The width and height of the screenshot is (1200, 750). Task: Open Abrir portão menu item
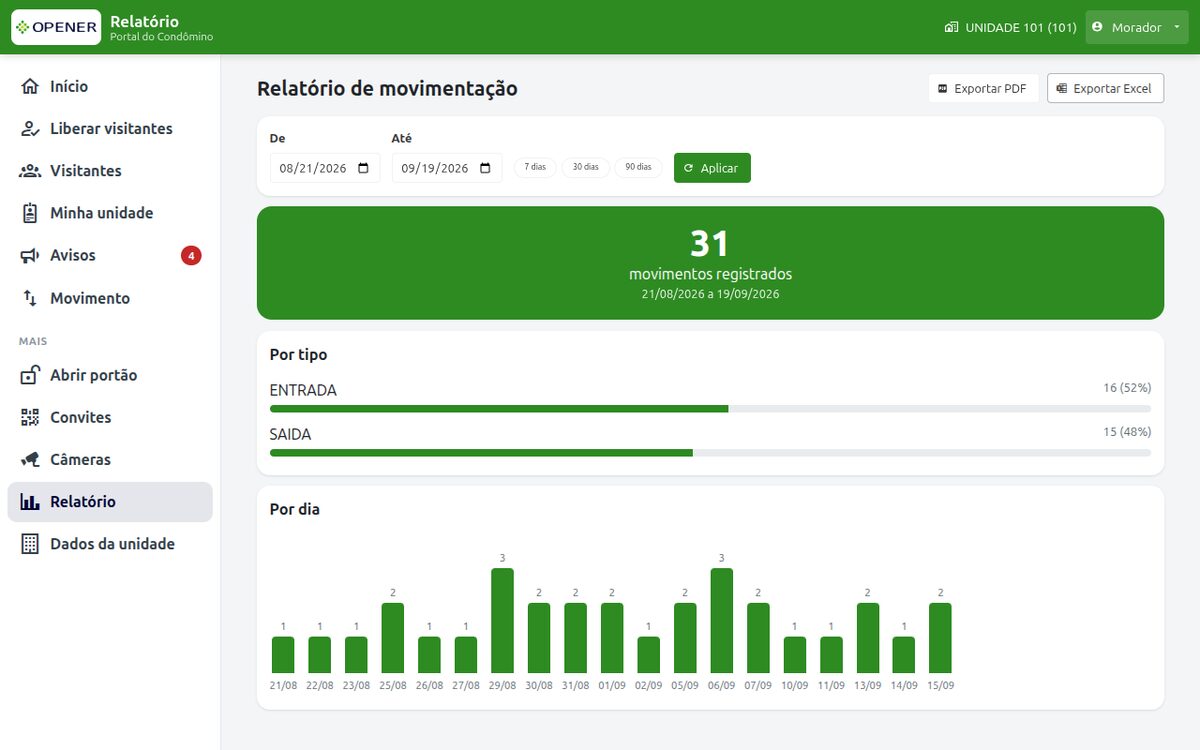click(x=110, y=375)
